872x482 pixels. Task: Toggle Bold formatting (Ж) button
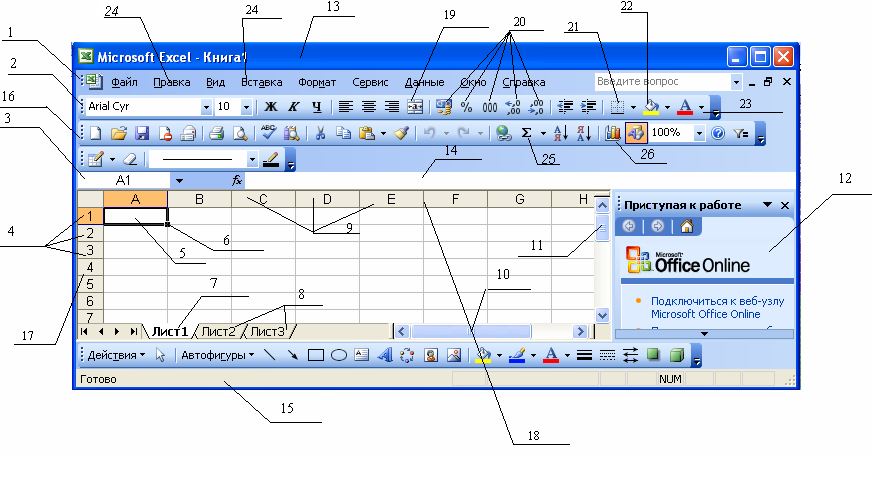click(271, 106)
